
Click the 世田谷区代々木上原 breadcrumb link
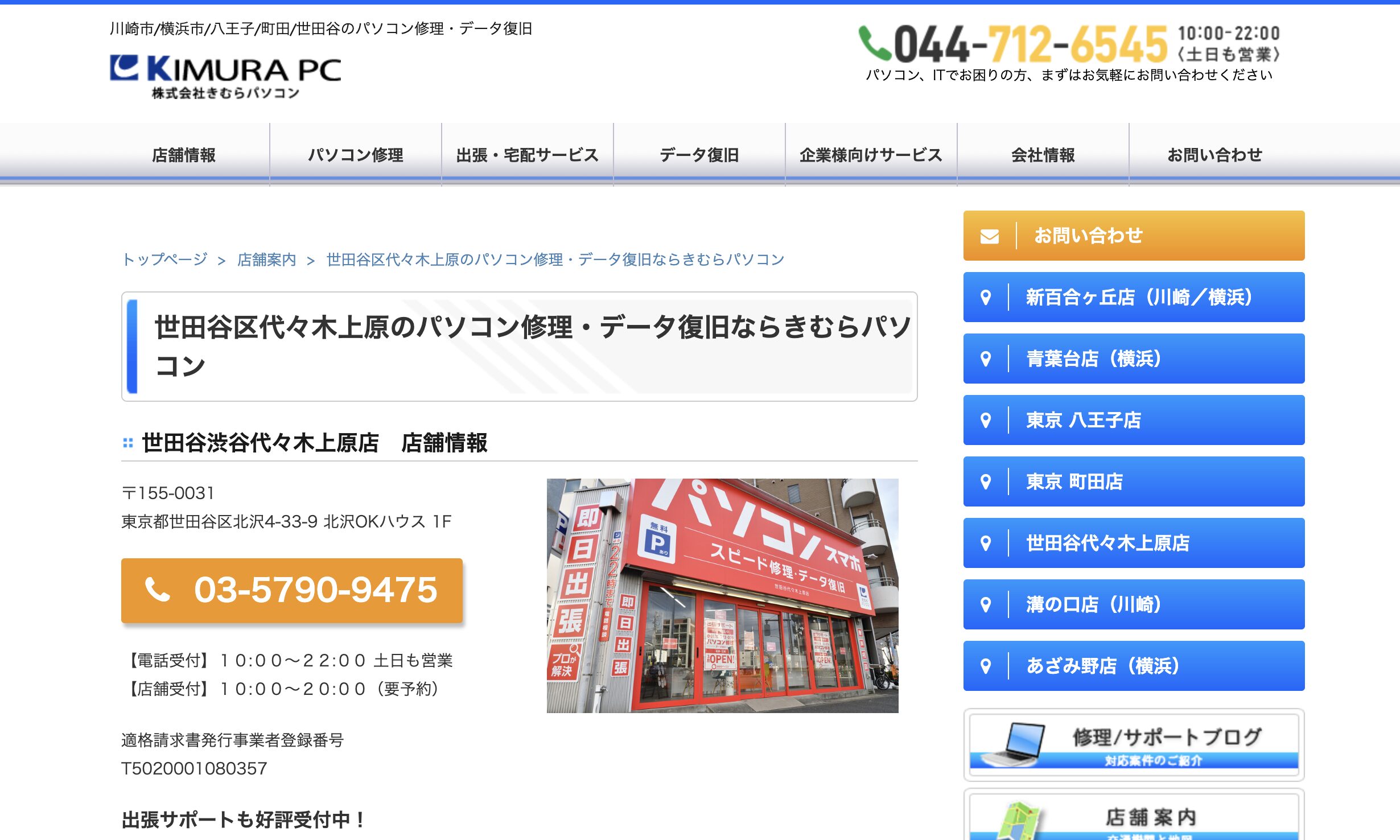(555, 260)
